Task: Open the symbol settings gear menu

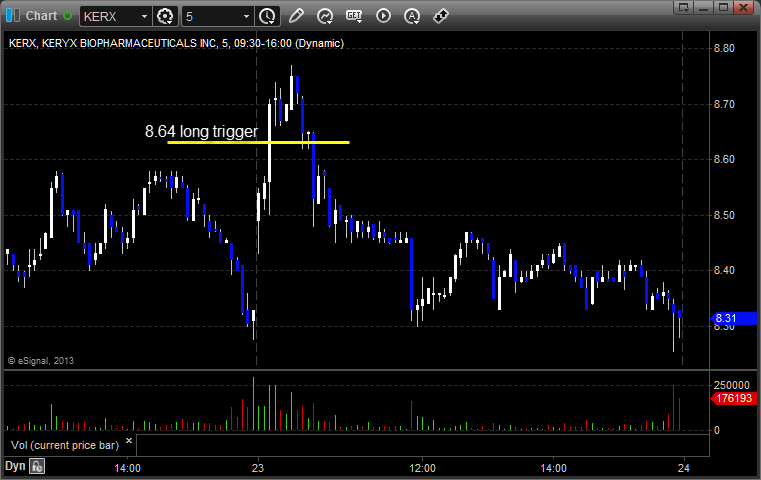Action: coord(165,17)
